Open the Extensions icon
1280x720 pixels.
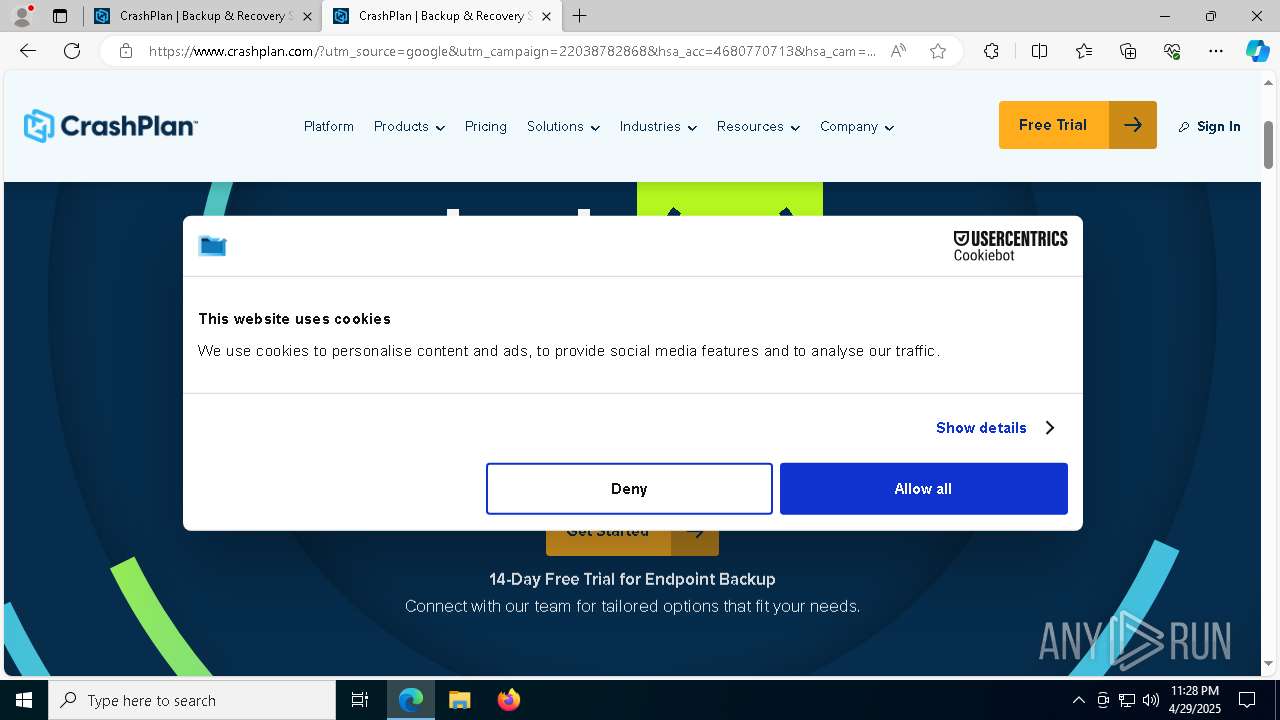tap(991, 51)
